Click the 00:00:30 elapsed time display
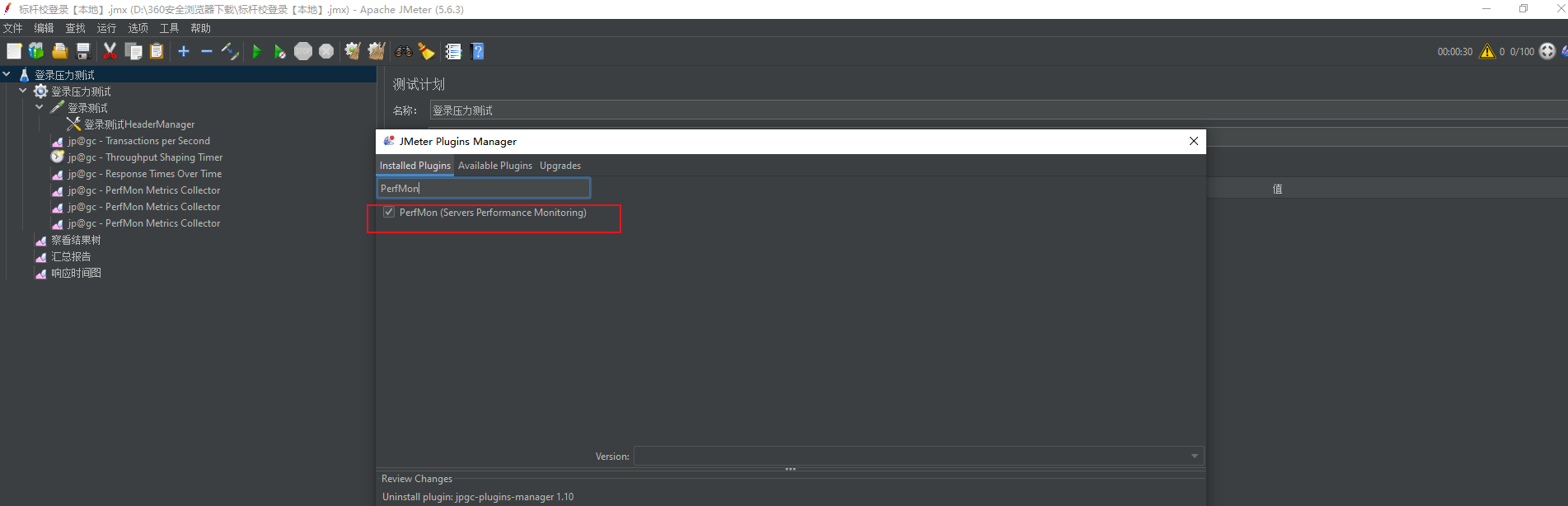Image resolution: width=1568 pixels, height=506 pixels. tap(1455, 51)
